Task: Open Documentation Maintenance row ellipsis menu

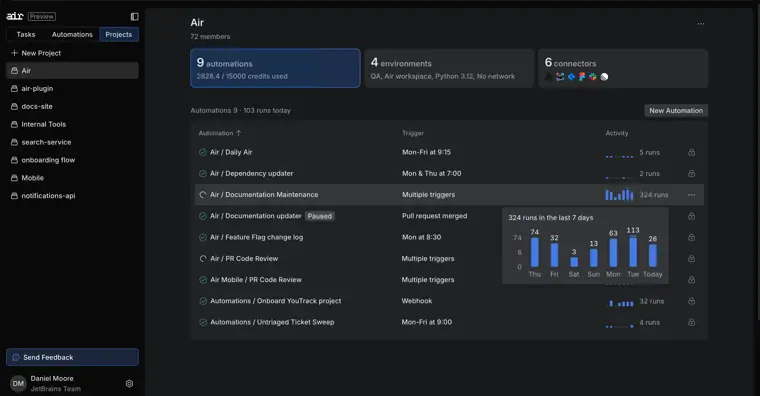Action: [691, 195]
